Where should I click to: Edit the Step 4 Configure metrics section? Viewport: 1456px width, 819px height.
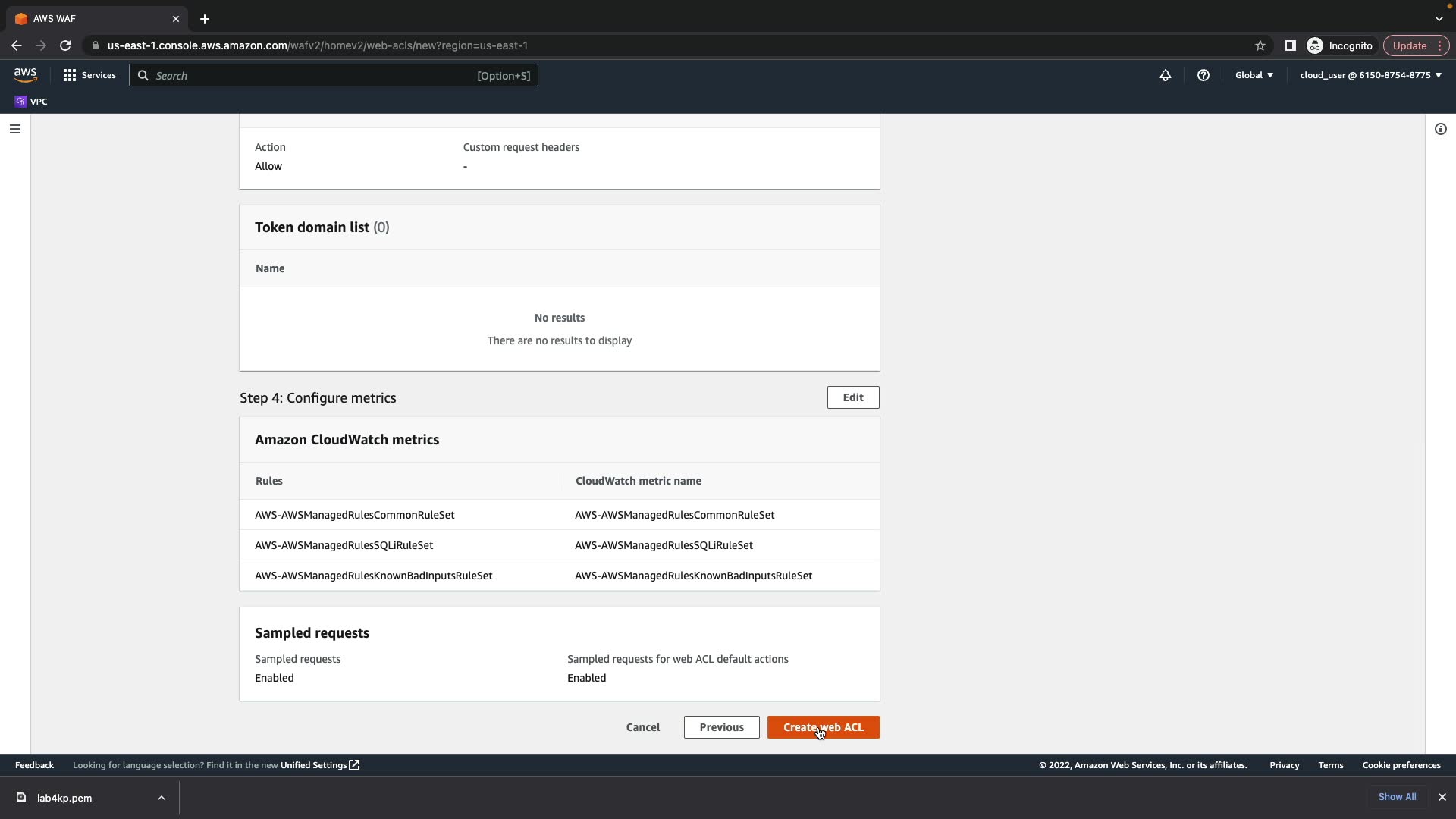click(x=852, y=397)
